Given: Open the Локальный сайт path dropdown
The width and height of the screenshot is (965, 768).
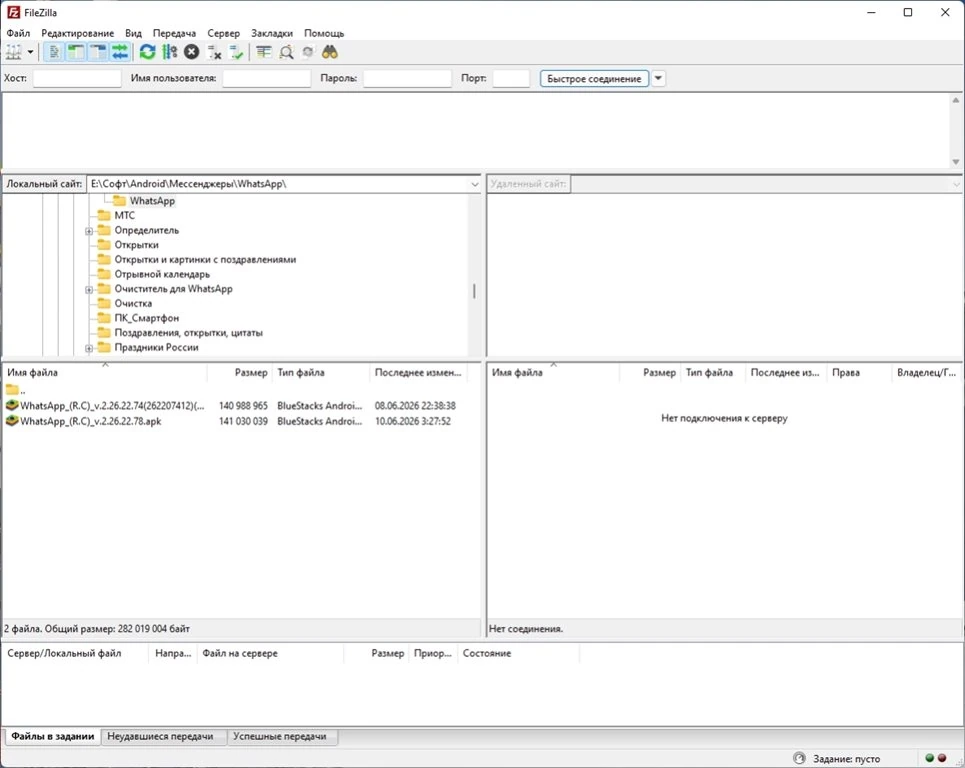Looking at the screenshot, I should tap(474, 184).
